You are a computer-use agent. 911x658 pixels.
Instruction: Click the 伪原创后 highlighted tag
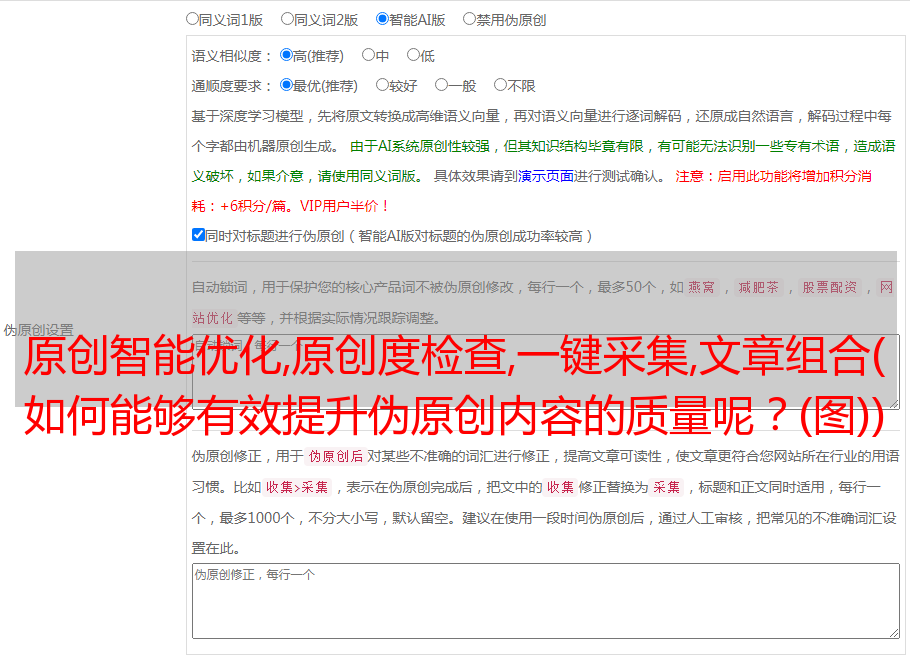tap(335, 456)
